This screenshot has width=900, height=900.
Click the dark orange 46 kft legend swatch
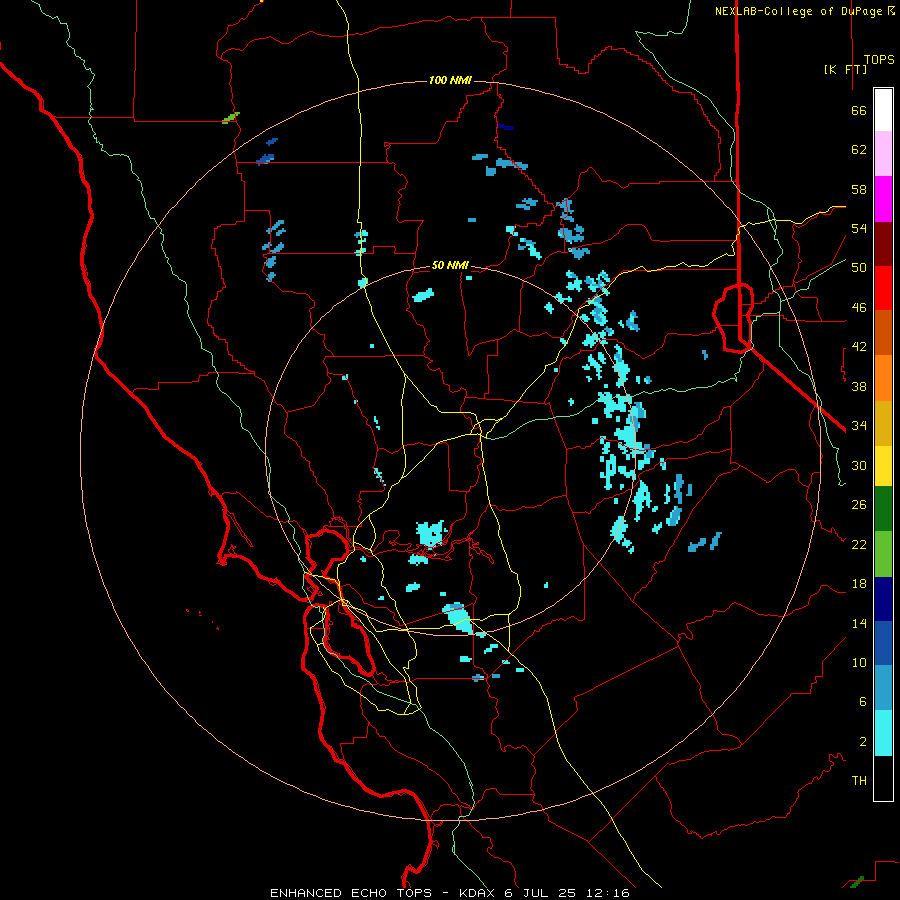coord(883,332)
